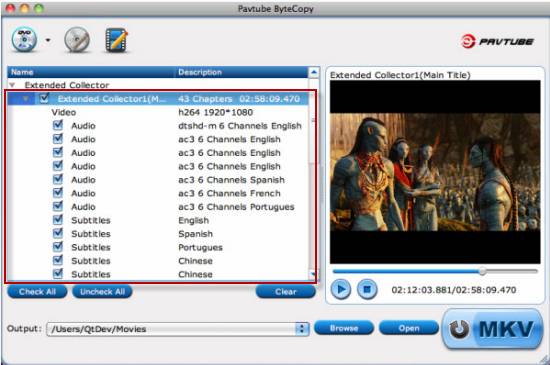
Task: Click the macOS green zoom window button
Action: point(39,8)
